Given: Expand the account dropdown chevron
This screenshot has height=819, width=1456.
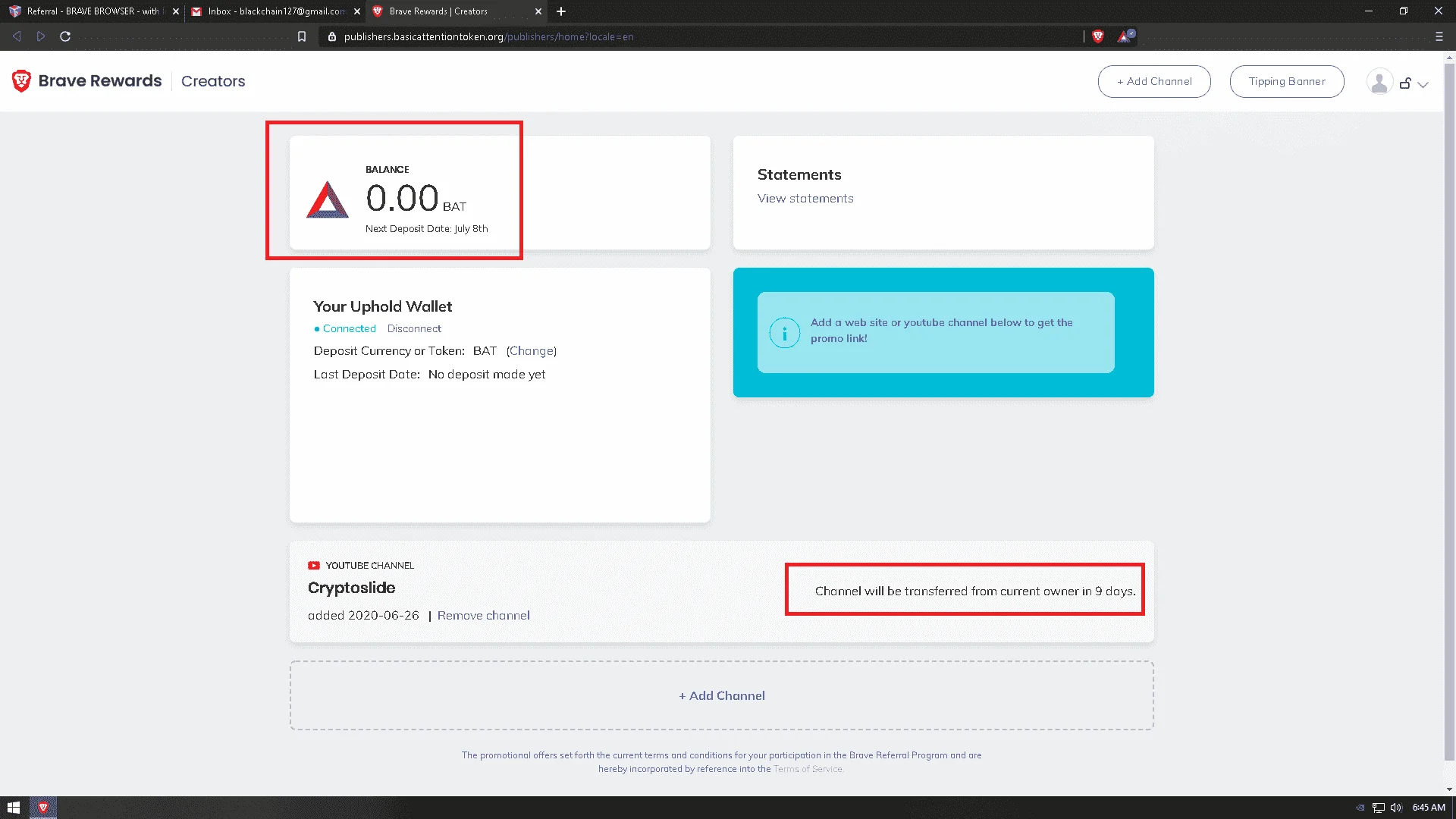Looking at the screenshot, I should click(x=1423, y=84).
